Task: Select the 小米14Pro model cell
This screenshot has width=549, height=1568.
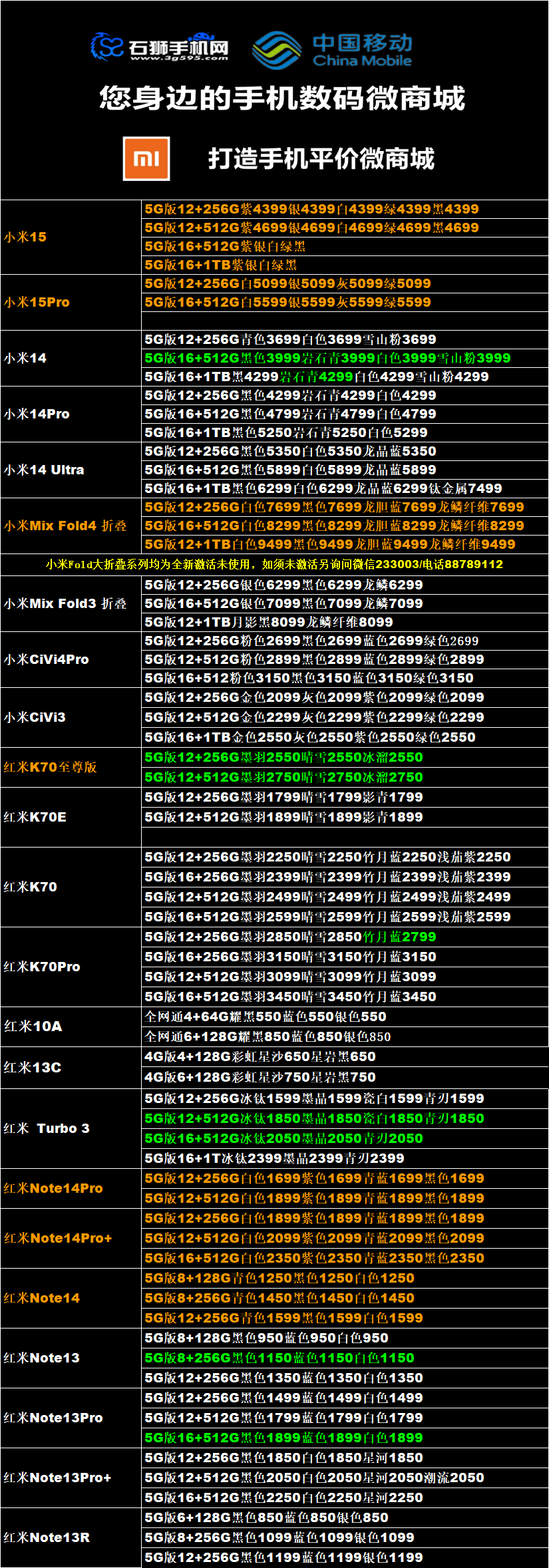Action: [71, 414]
